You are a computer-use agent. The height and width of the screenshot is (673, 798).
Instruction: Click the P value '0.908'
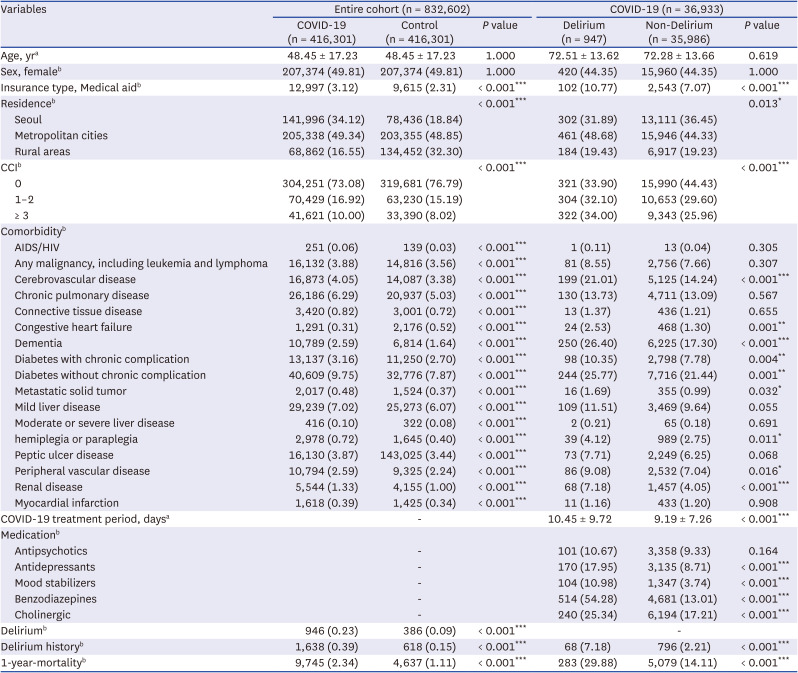coord(763,503)
